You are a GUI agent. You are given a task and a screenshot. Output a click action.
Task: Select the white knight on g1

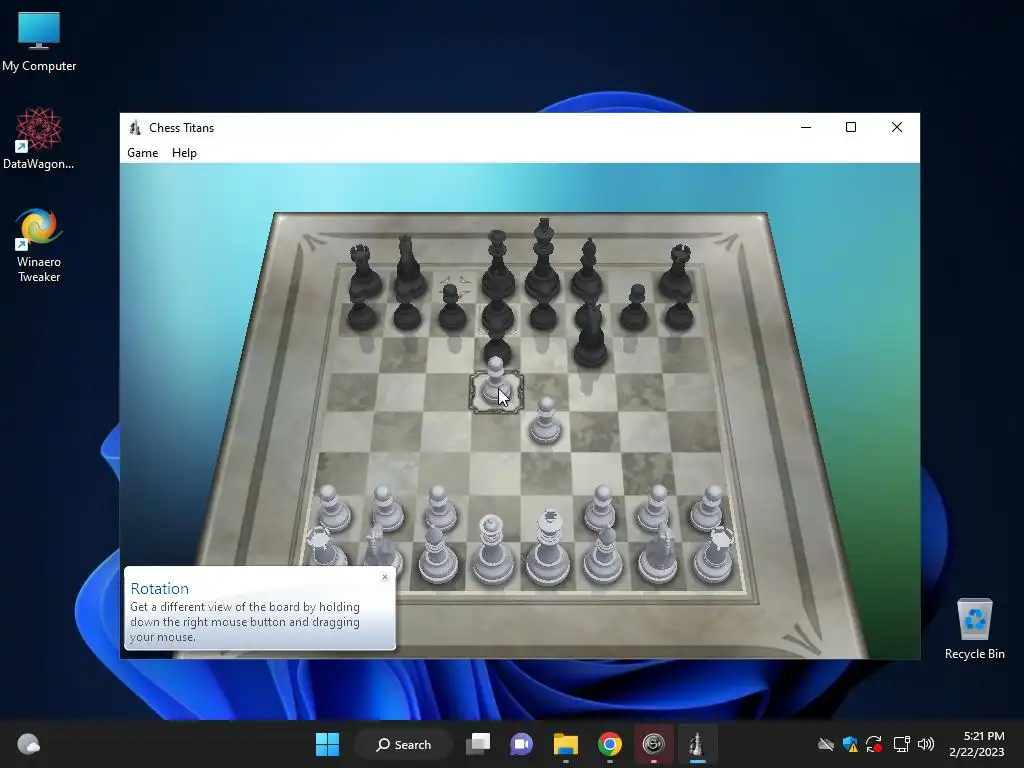point(658,554)
